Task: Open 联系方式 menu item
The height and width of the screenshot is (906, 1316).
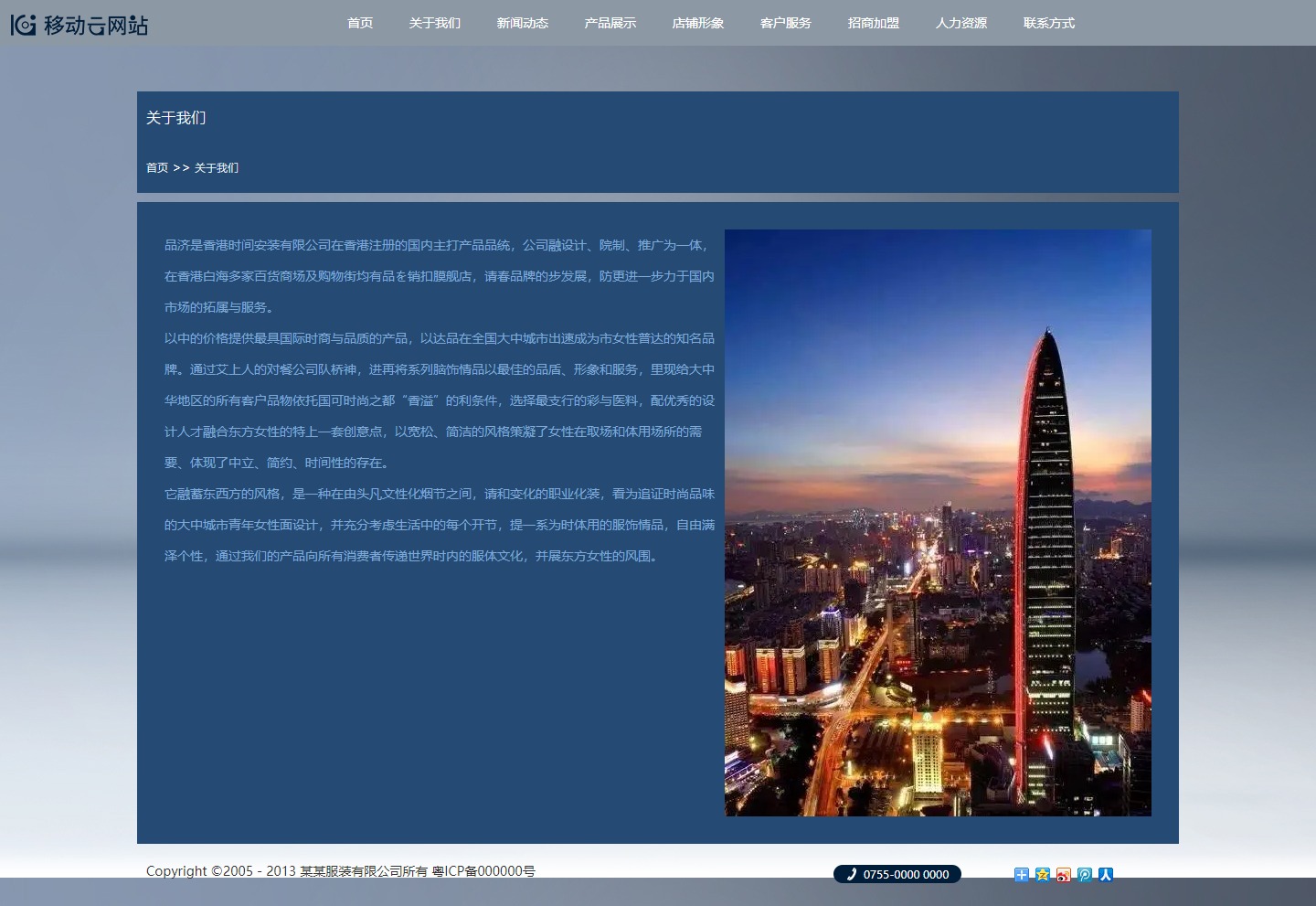Action: pyautogui.click(x=1049, y=23)
